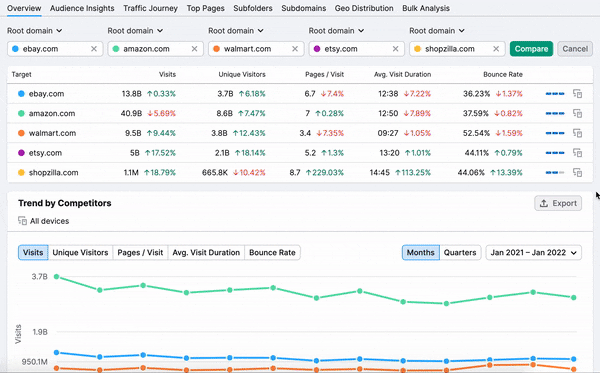The height and width of the screenshot is (373, 600).
Task: Open Root domain dropdown above ebay.com
Action: click(x=34, y=31)
